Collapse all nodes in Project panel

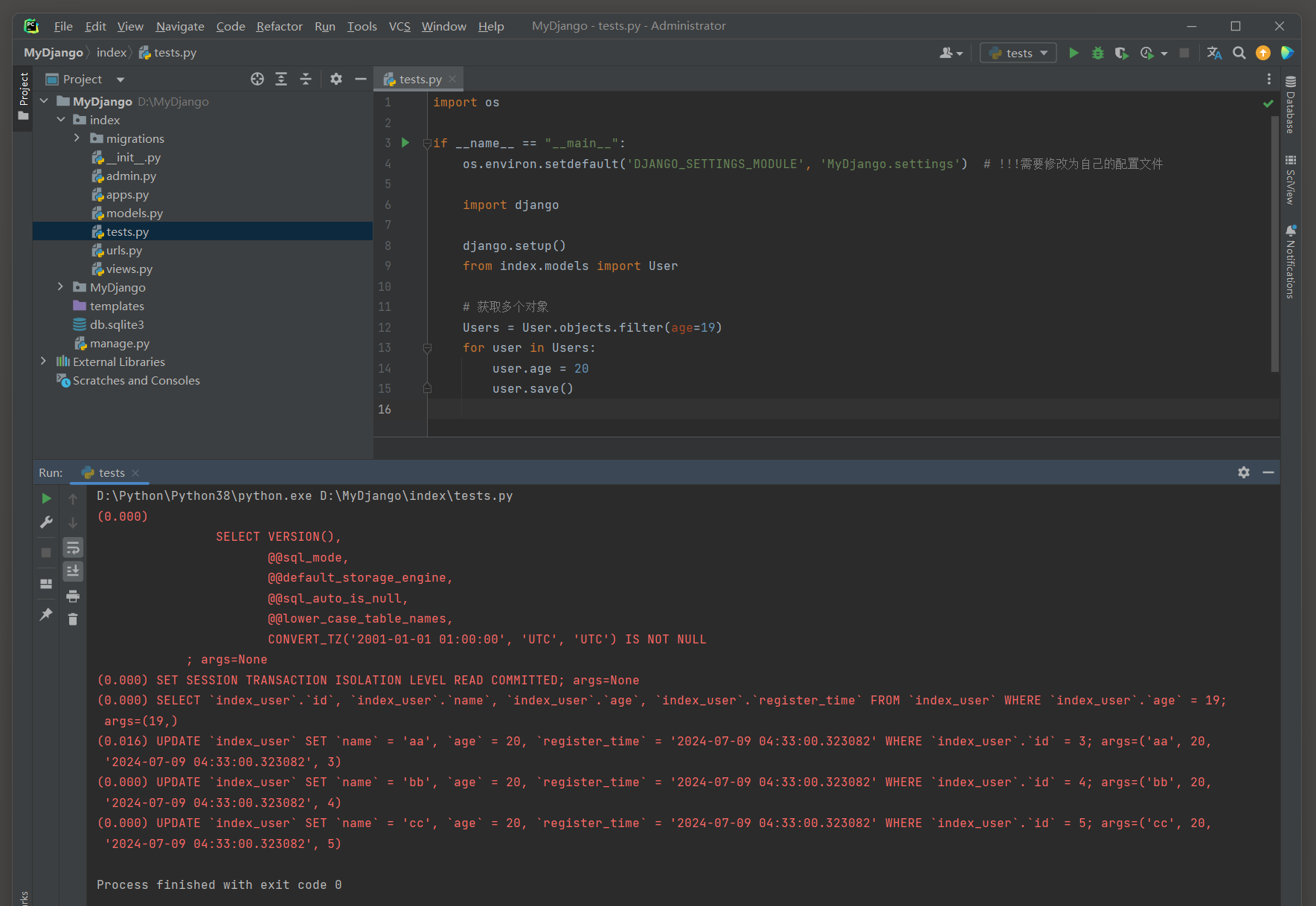click(x=306, y=79)
